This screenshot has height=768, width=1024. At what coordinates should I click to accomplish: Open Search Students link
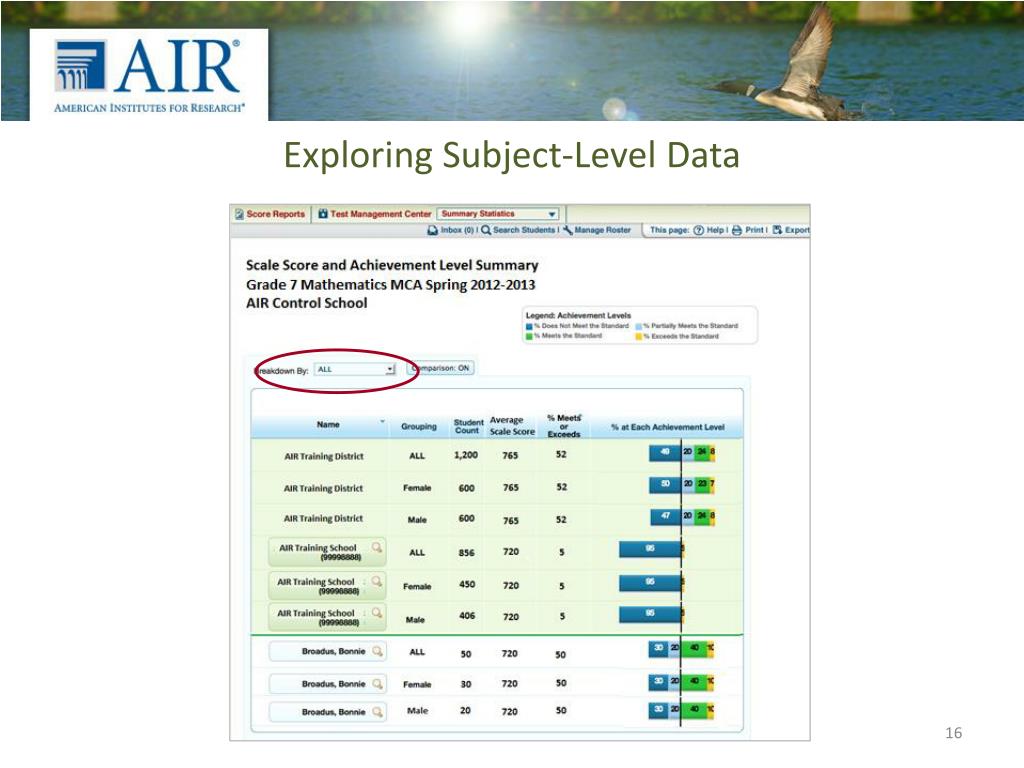pos(524,230)
